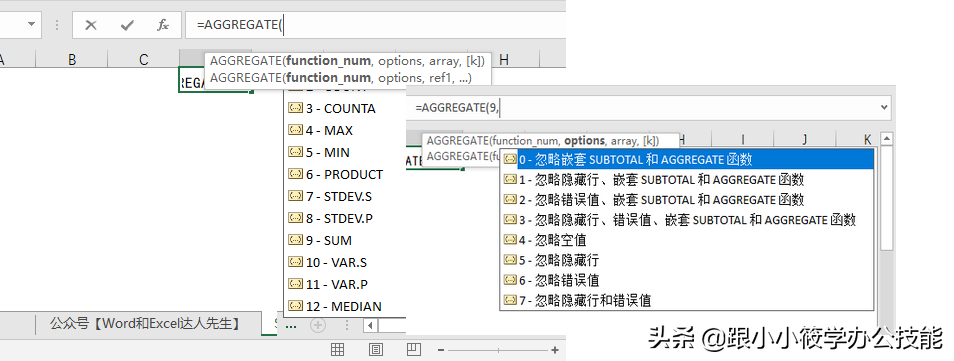
Task: Choose 7 - STDEV.S from function list
Action: [344, 196]
